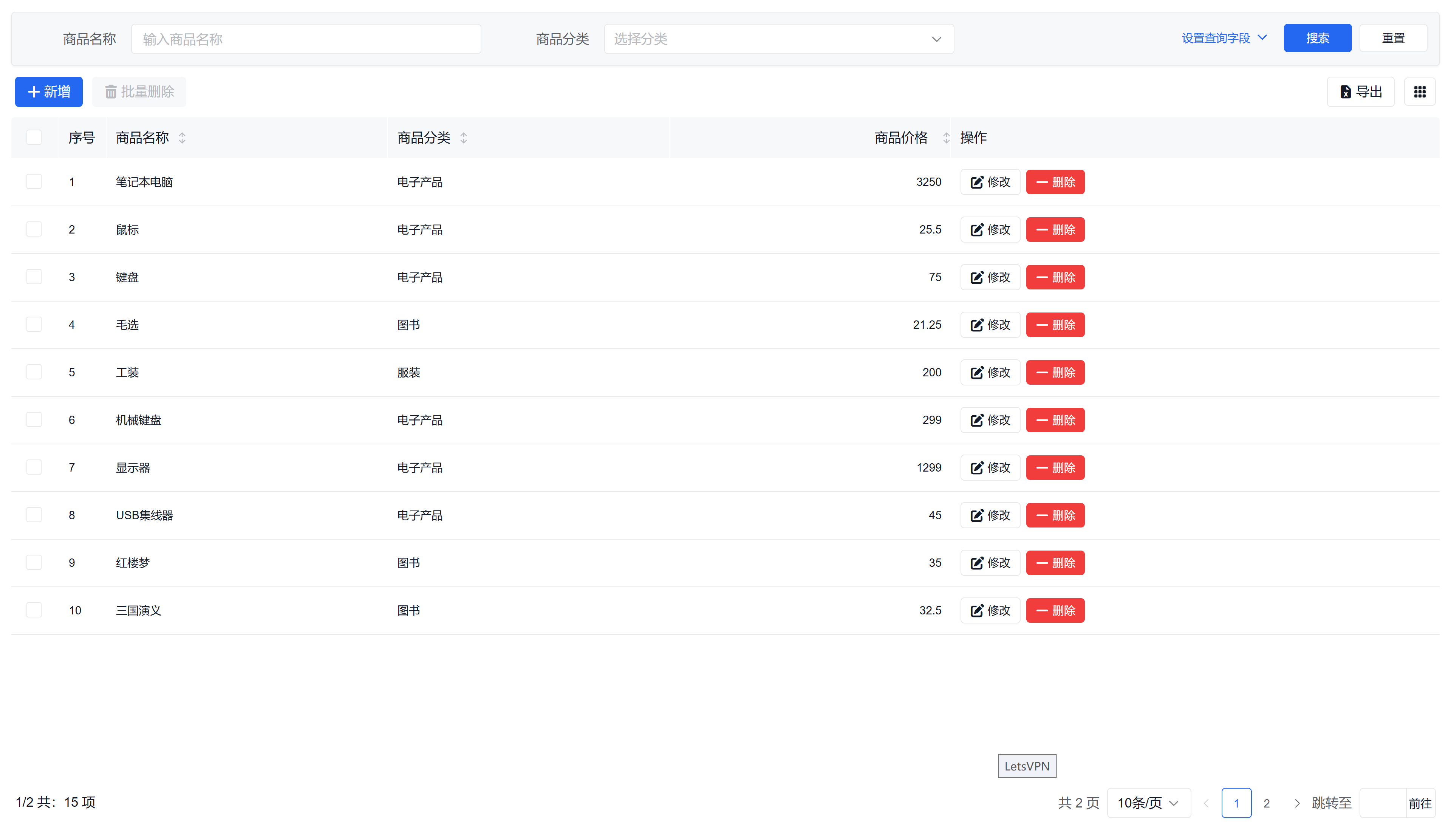
Task: Focus the 跳转至 page number field
Action: click(1383, 803)
